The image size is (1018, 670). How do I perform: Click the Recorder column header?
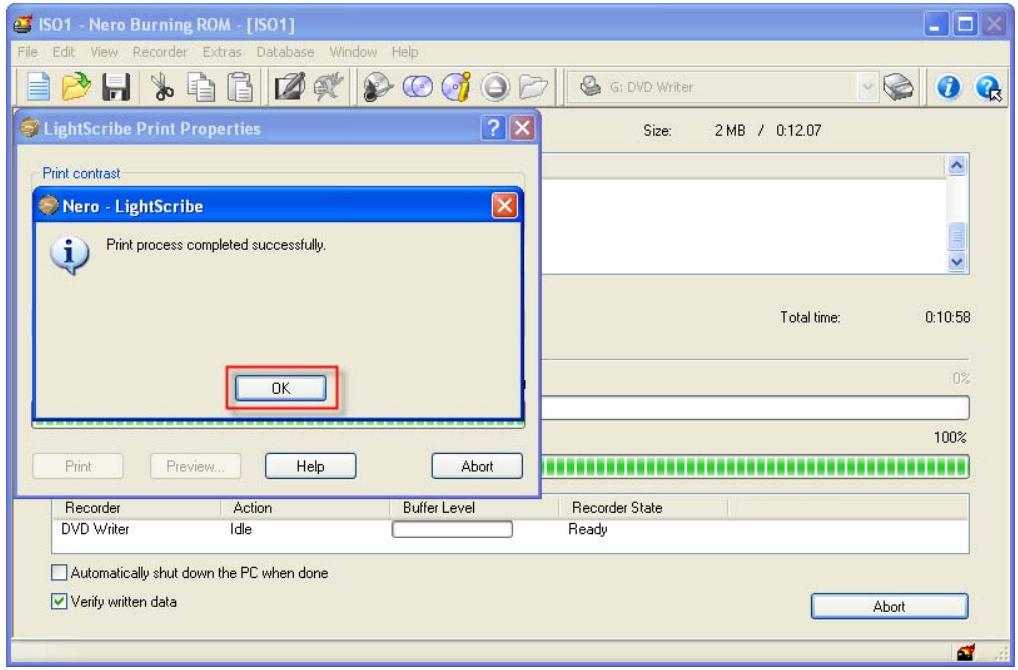[136, 508]
